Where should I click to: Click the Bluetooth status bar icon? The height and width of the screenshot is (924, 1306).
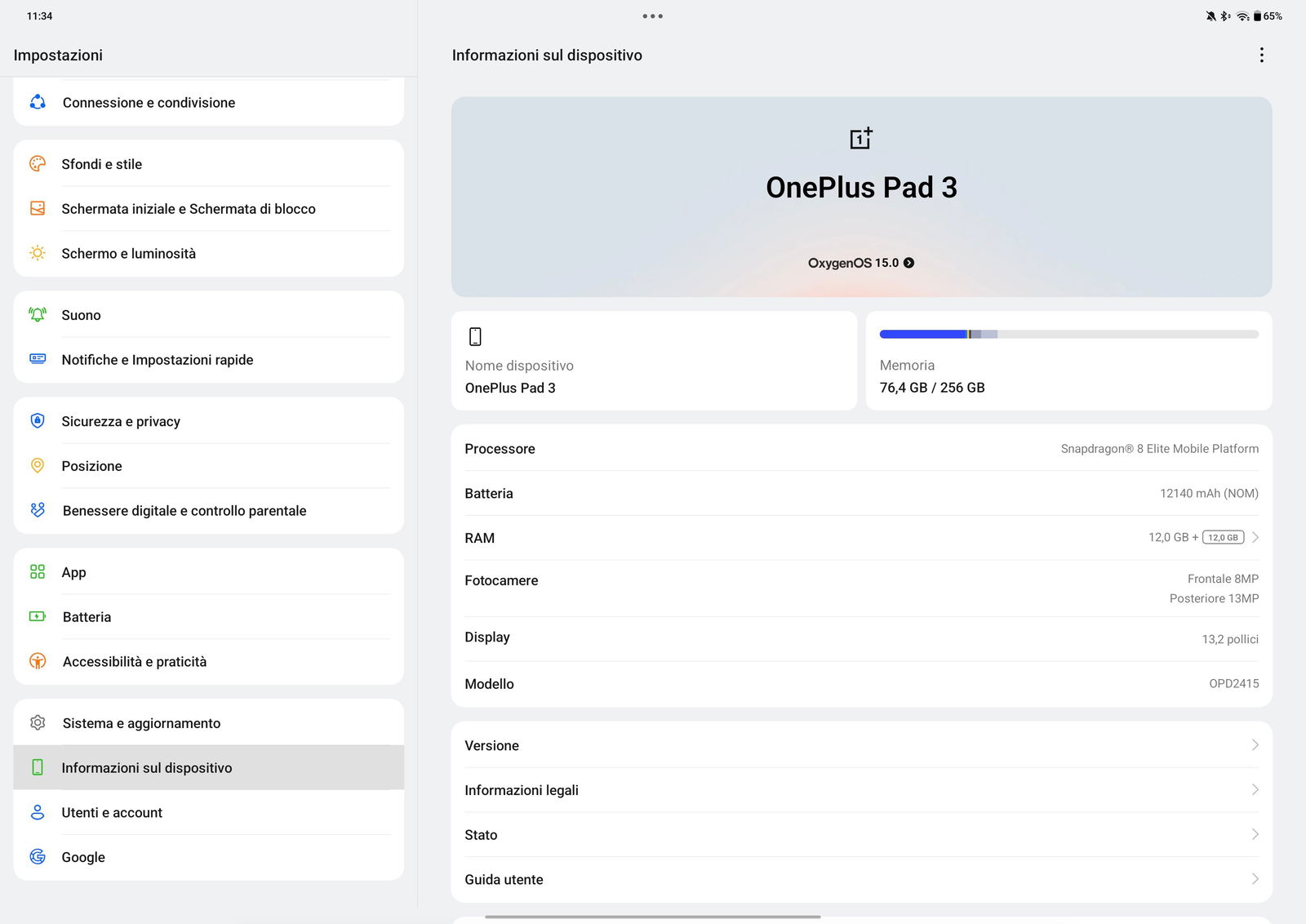tap(1225, 16)
